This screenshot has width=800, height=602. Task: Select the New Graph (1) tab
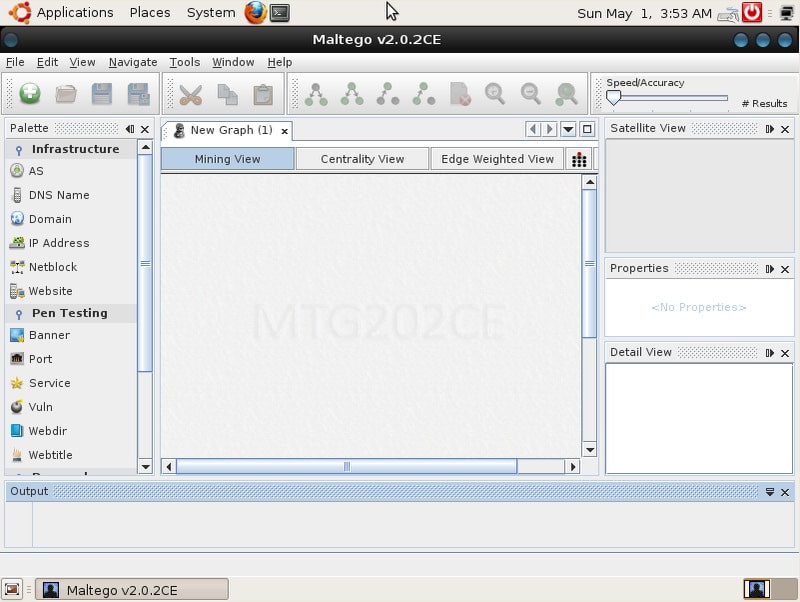click(x=230, y=130)
